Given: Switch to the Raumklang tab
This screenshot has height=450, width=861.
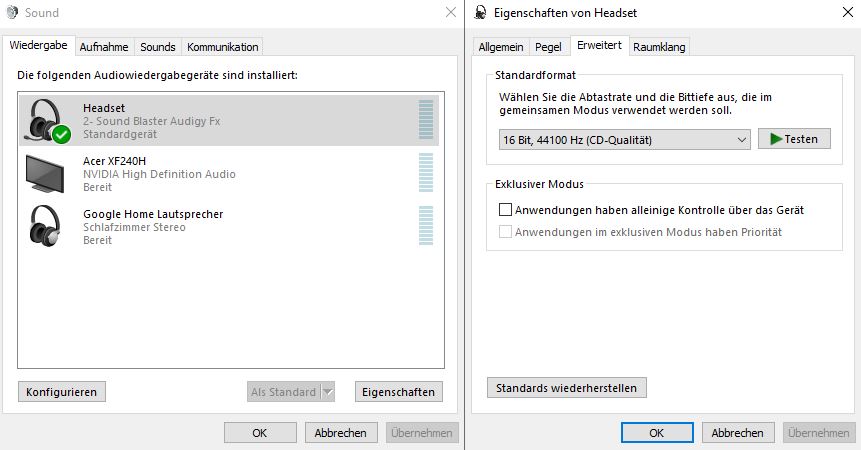Looking at the screenshot, I should pyautogui.click(x=659, y=47).
